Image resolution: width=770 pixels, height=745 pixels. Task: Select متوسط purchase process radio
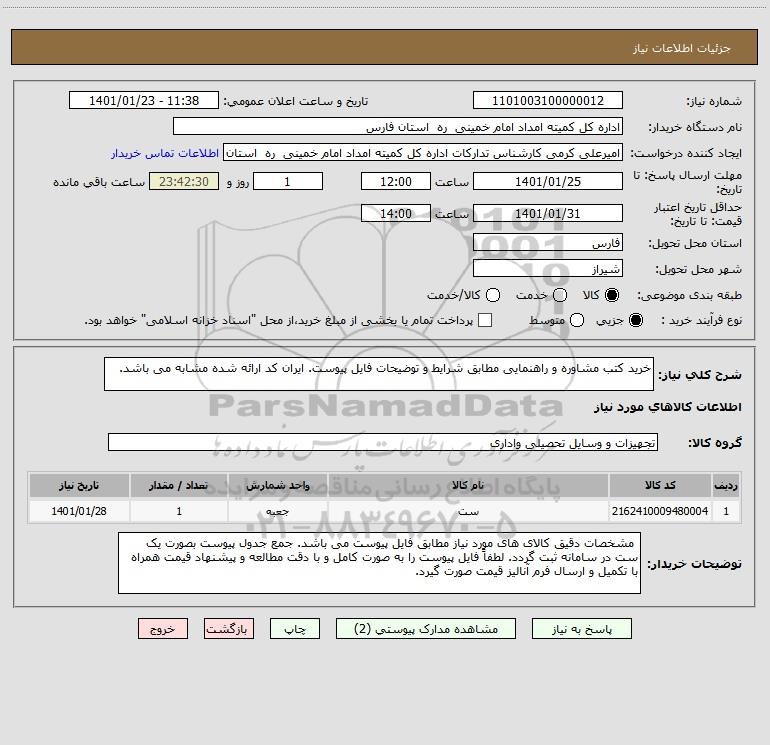click(x=577, y=320)
